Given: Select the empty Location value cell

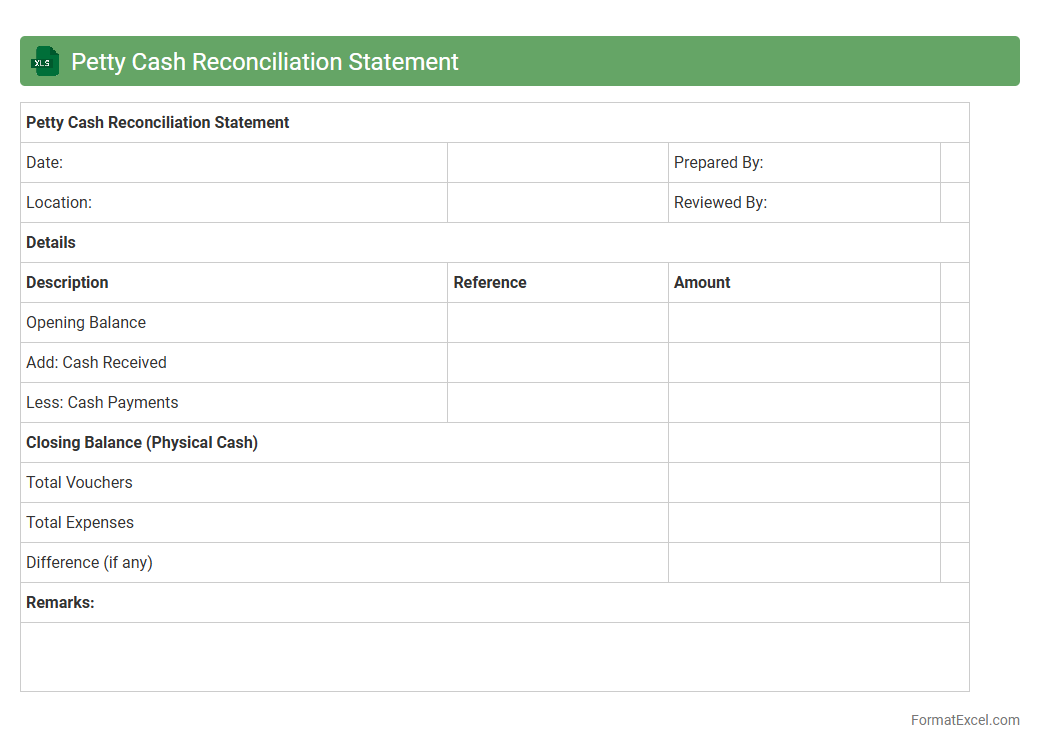Looking at the screenshot, I should (x=557, y=203).
